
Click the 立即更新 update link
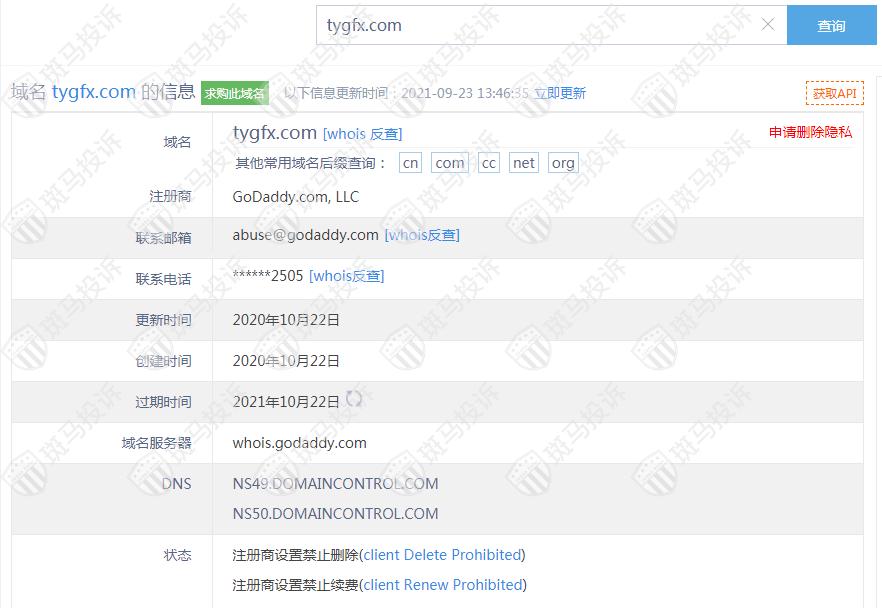tap(559, 93)
